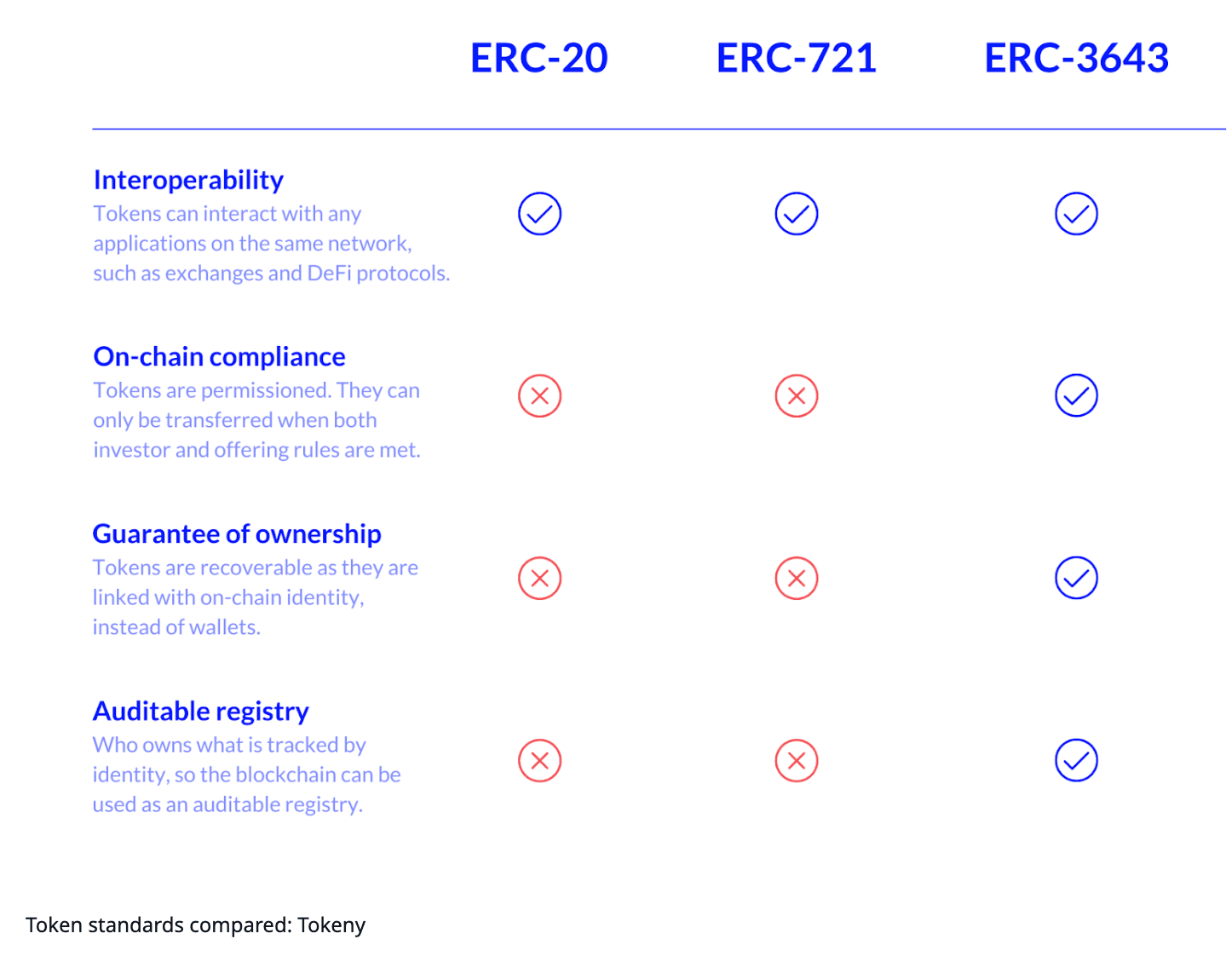Viewport: 1232px width, 968px height.
Task: Click the Auditable registry heading
Action: pyautogui.click(x=200, y=711)
